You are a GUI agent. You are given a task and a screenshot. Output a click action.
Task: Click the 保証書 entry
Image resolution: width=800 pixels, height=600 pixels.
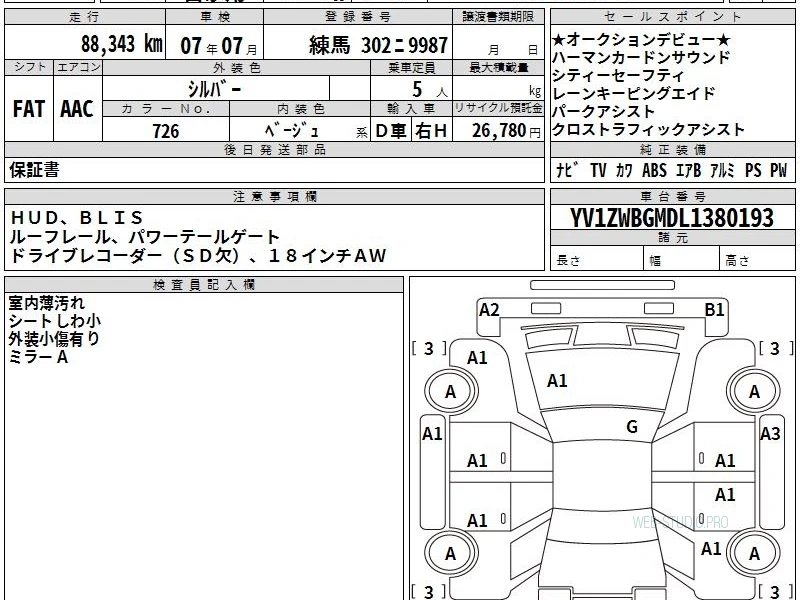(x=34, y=169)
